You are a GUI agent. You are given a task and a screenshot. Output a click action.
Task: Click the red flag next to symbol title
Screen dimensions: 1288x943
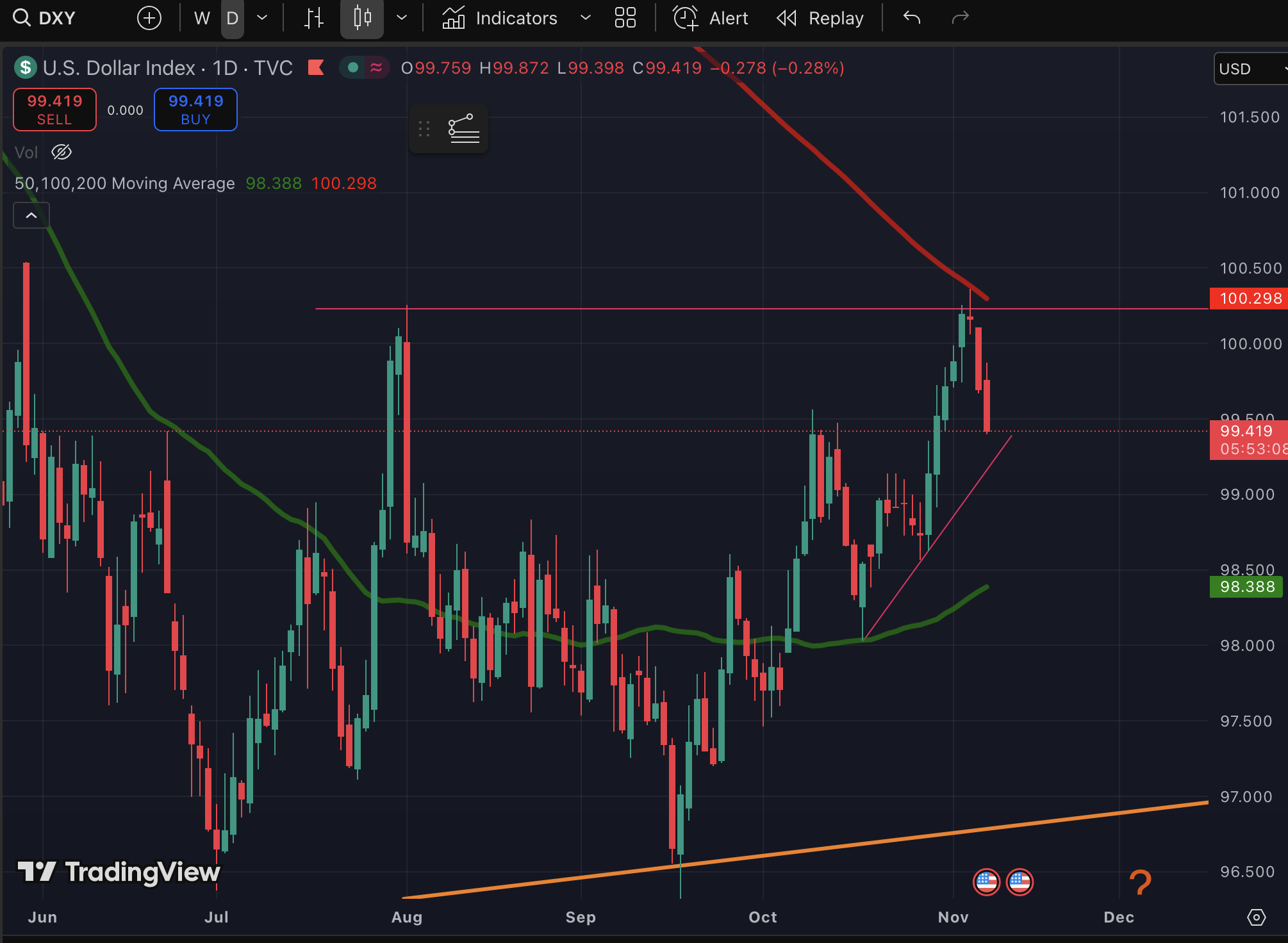pyautogui.click(x=316, y=67)
